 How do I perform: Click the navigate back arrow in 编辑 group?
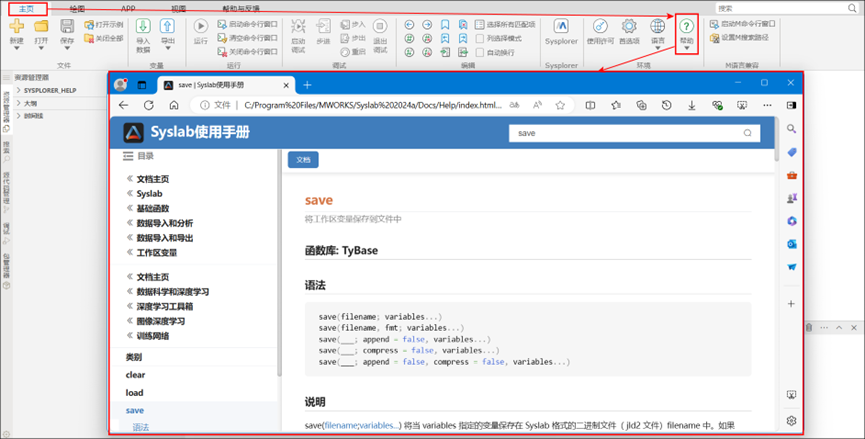tap(409, 24)
